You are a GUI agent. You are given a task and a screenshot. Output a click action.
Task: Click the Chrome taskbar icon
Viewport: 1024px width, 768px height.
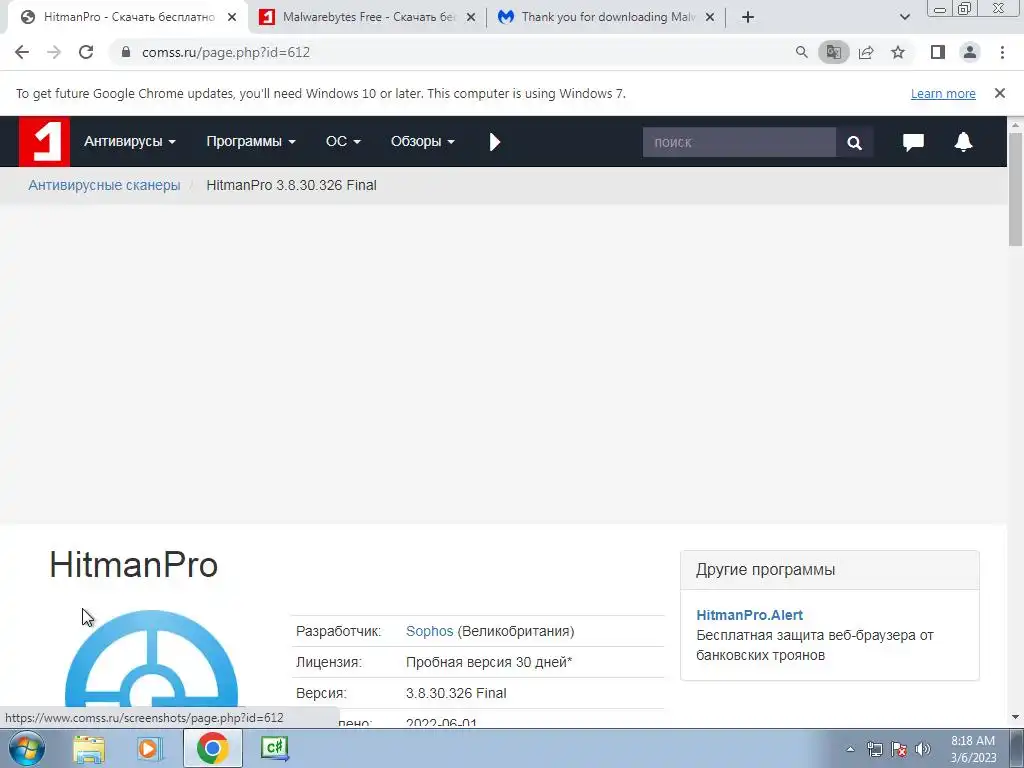click(212, 748)
